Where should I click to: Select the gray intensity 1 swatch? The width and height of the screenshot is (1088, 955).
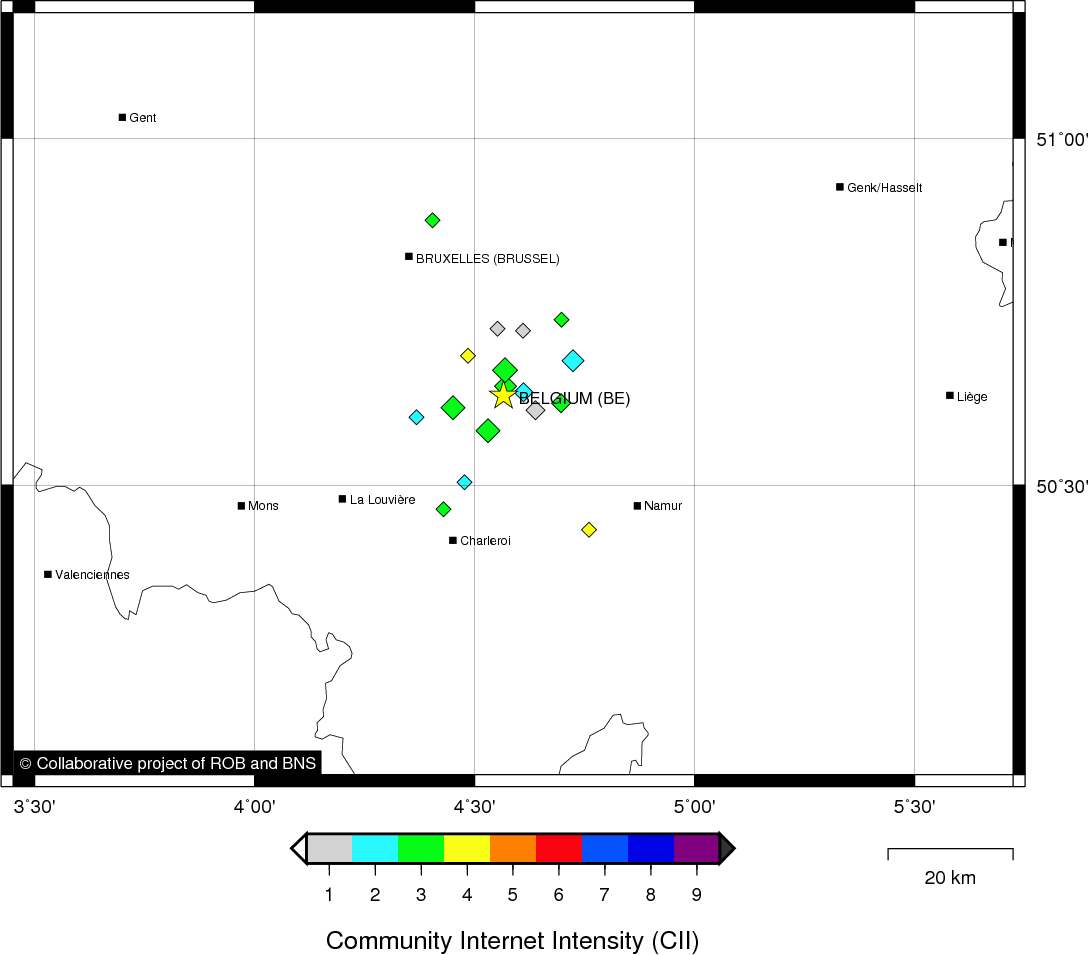[x=329, y=848]
